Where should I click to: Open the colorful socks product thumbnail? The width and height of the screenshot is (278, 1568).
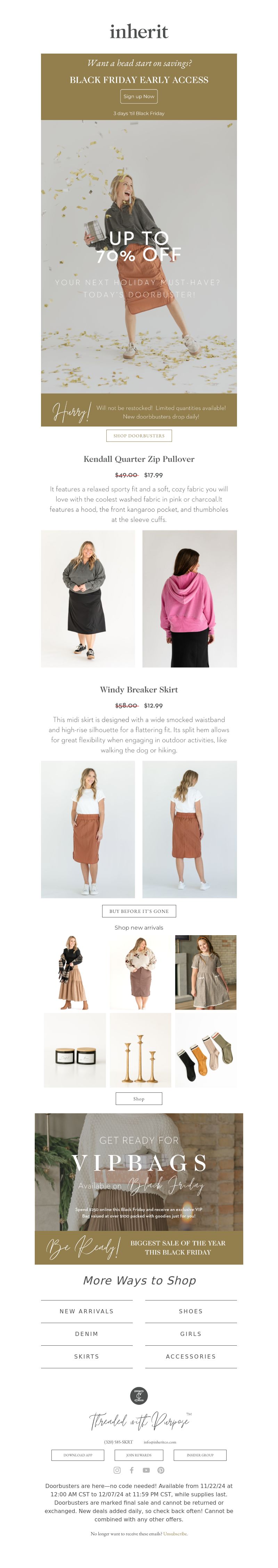(x=206, y=1050)
